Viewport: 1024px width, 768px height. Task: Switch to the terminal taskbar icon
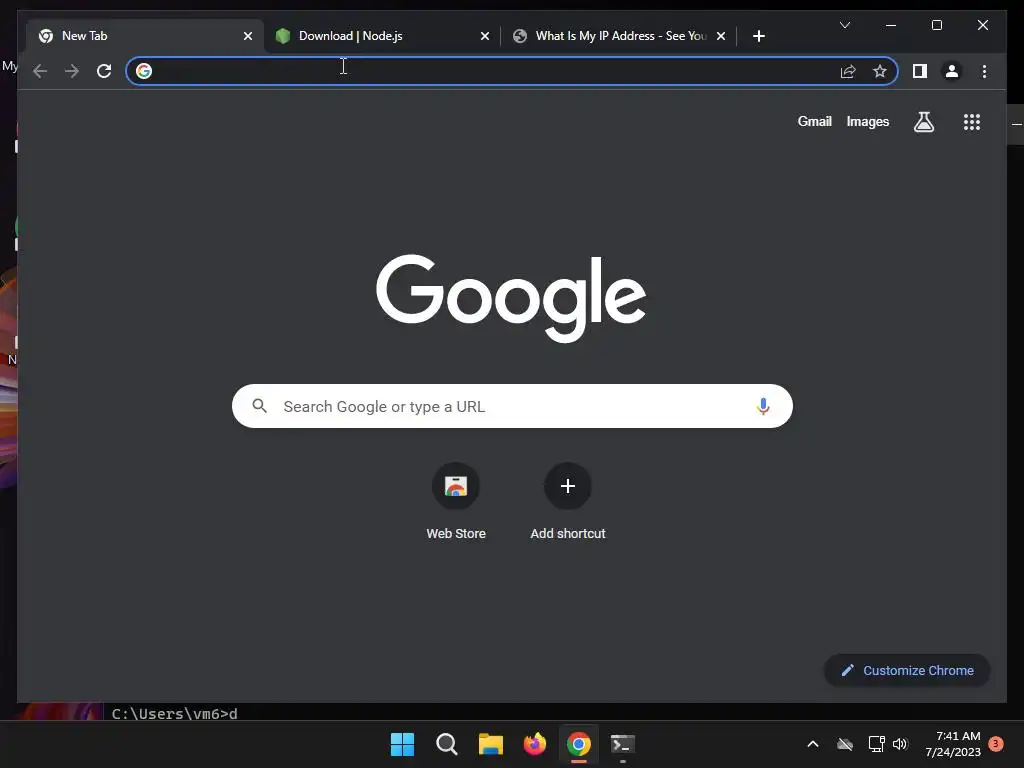click(622, 744)
